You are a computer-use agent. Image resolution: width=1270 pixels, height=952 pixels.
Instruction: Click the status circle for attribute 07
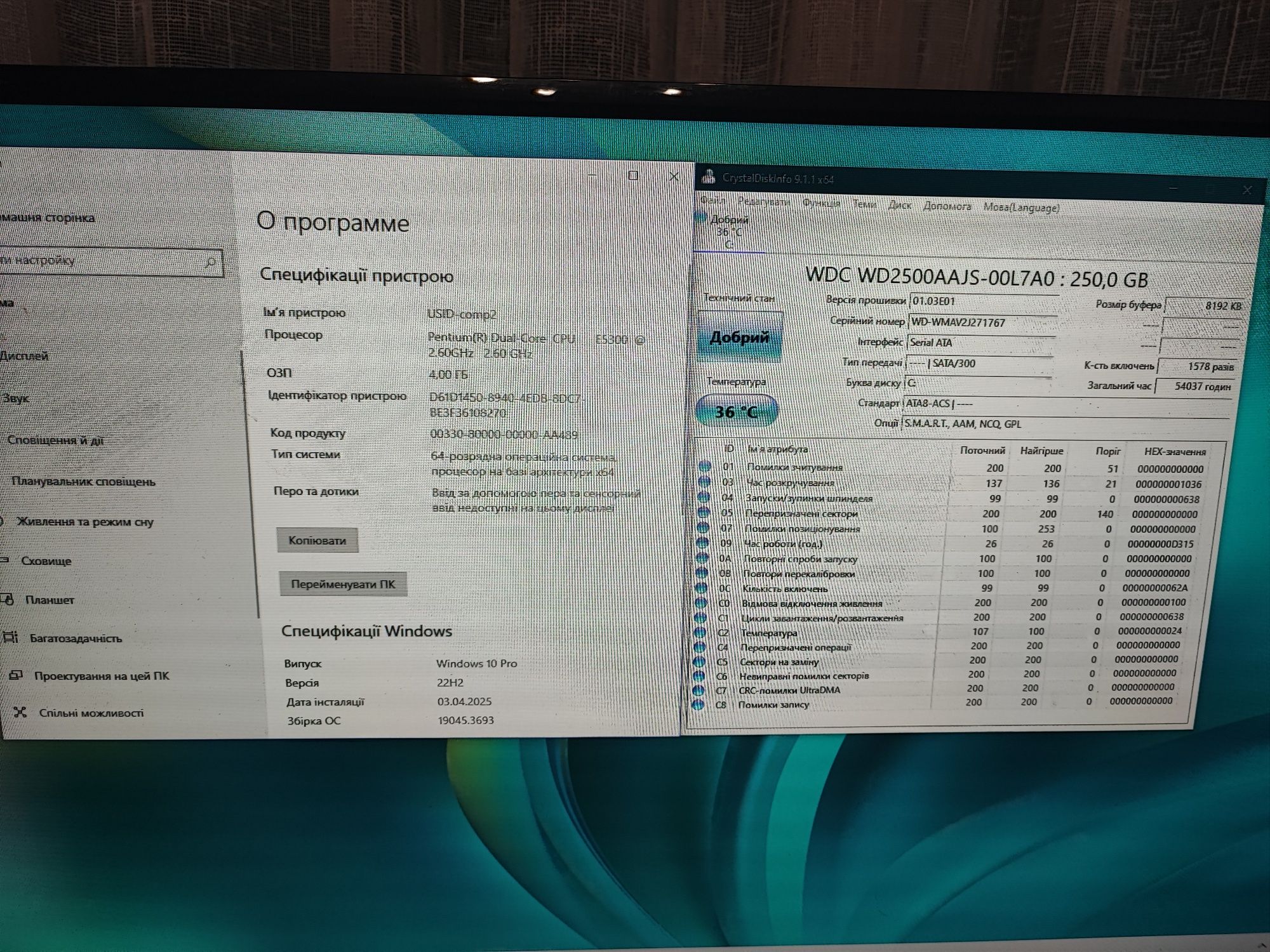click(x=702, y=528)
